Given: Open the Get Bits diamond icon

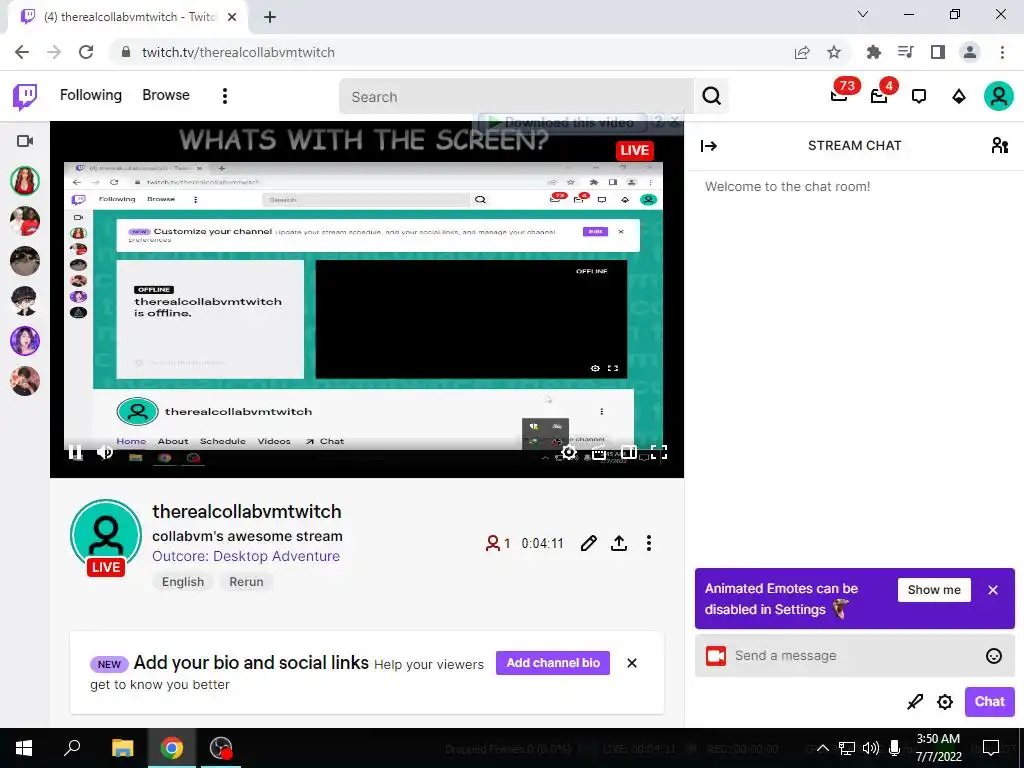Looking at the screenshot, I should tap(959, 97).
